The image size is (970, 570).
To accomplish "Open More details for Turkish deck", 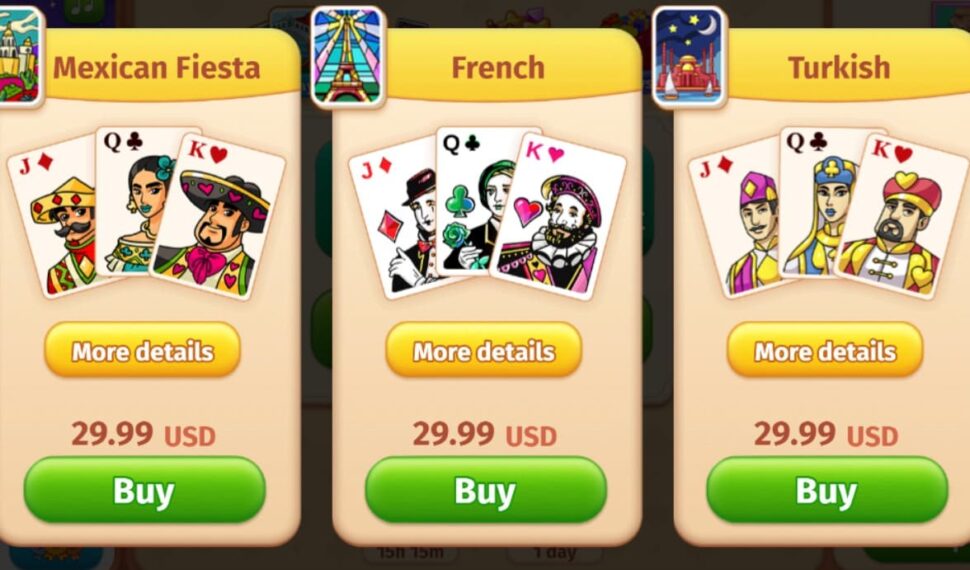I will click(x=825, y=350).
